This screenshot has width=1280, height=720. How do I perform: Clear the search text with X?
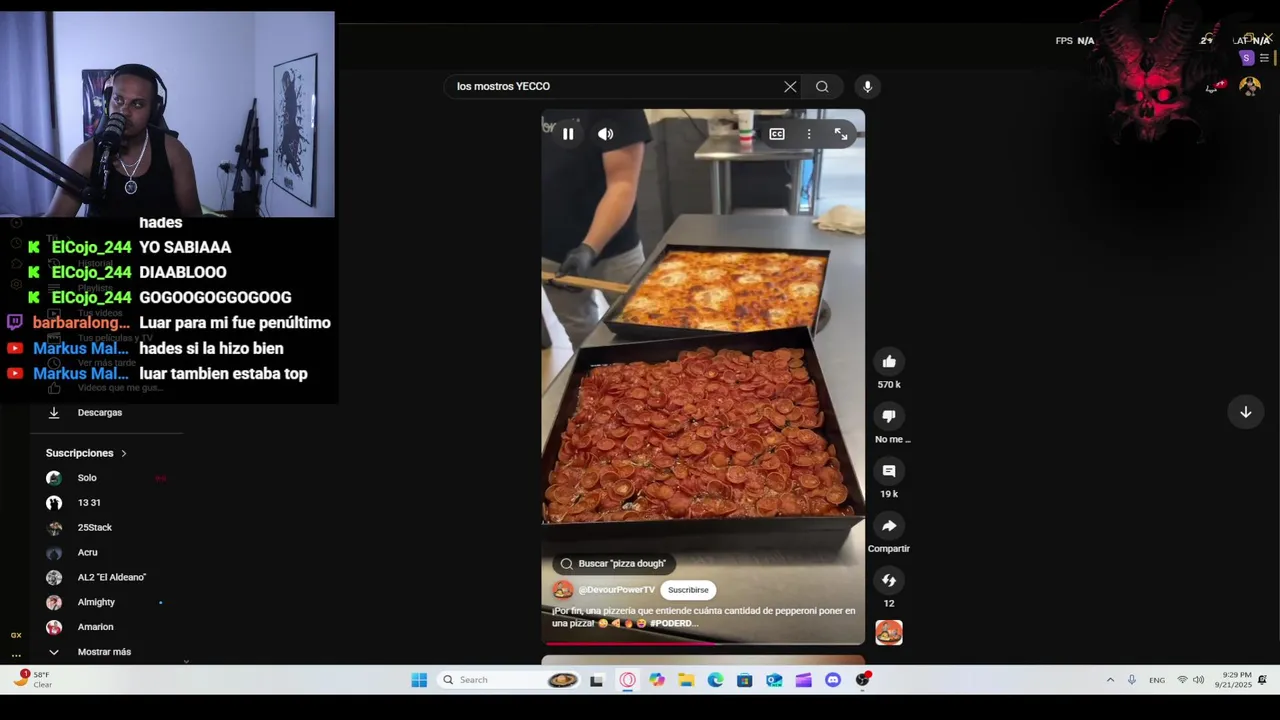(x=790, y=87)
